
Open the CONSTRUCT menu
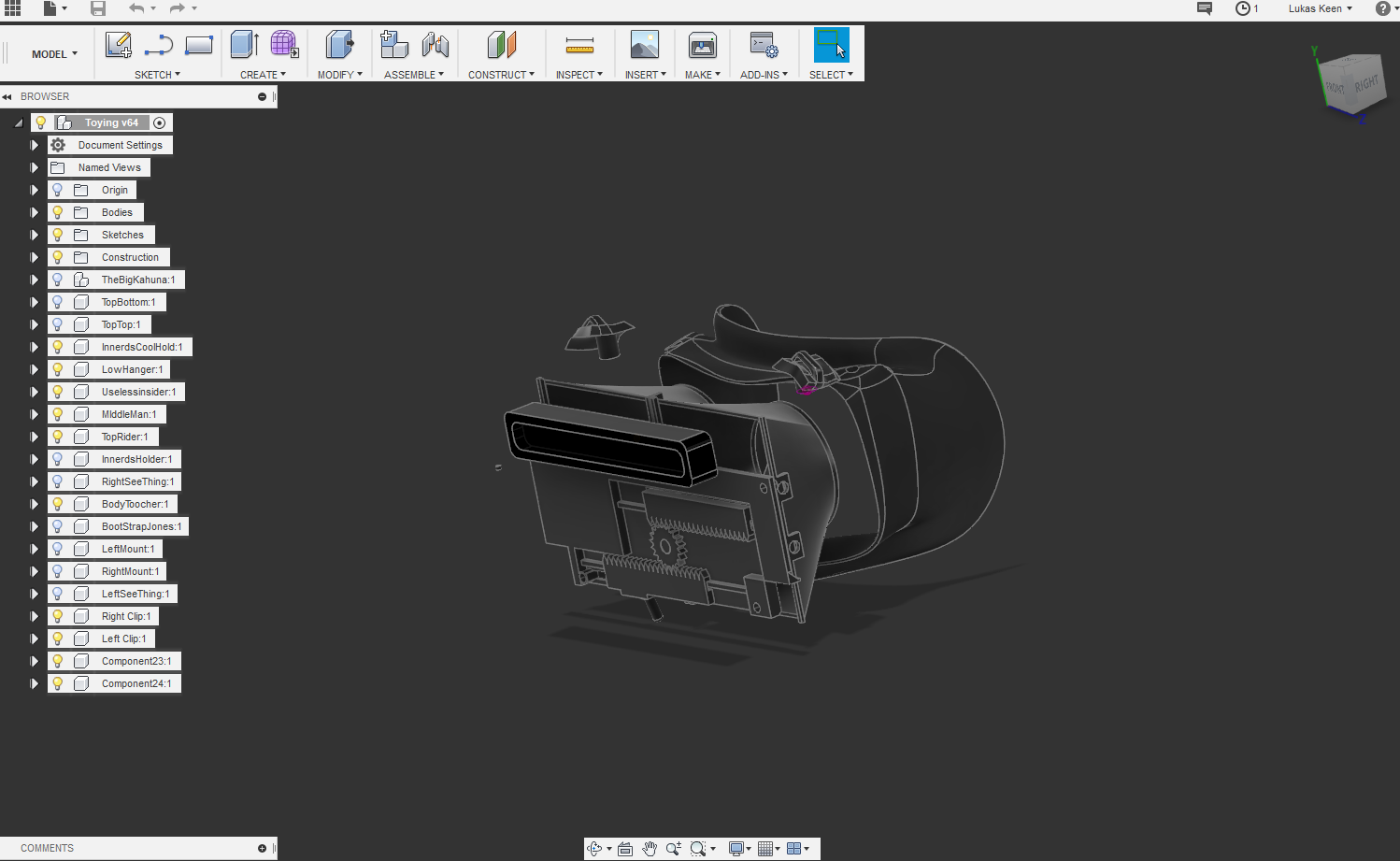pyautogui.click(x=501, y=75)
